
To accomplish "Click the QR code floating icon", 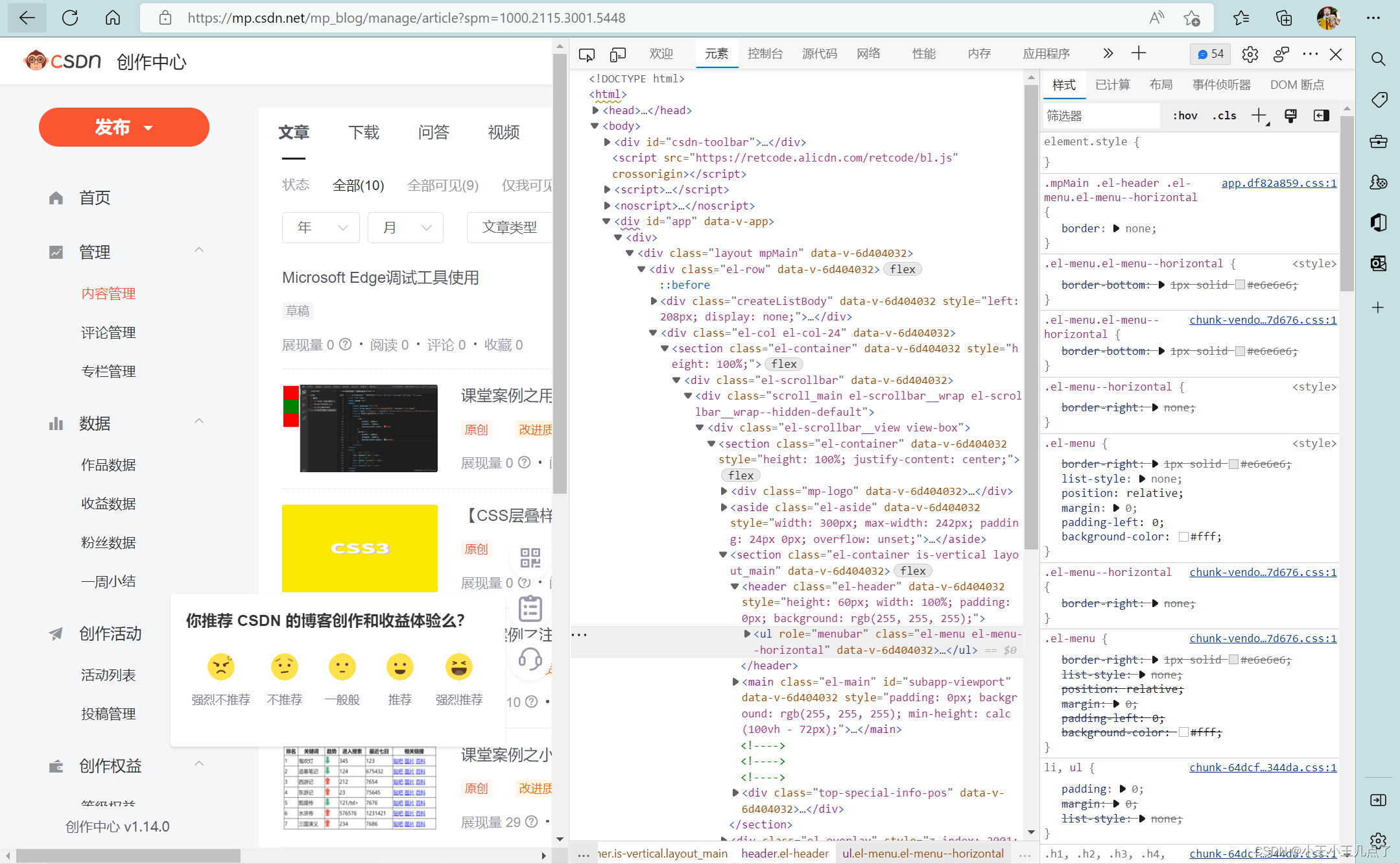I will [x=530, y=557].
